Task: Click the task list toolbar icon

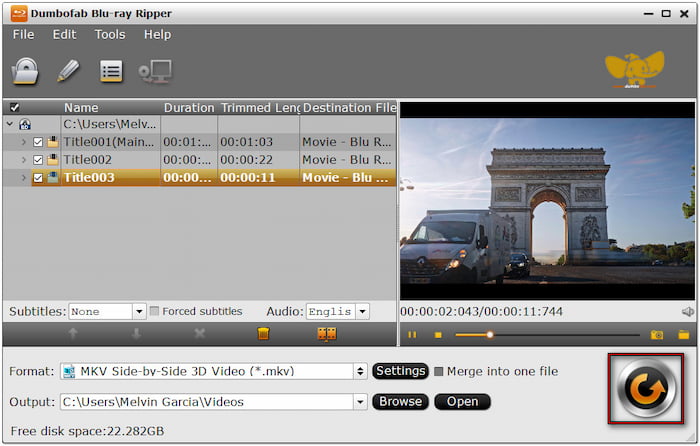Action: (x=111, y=71)
